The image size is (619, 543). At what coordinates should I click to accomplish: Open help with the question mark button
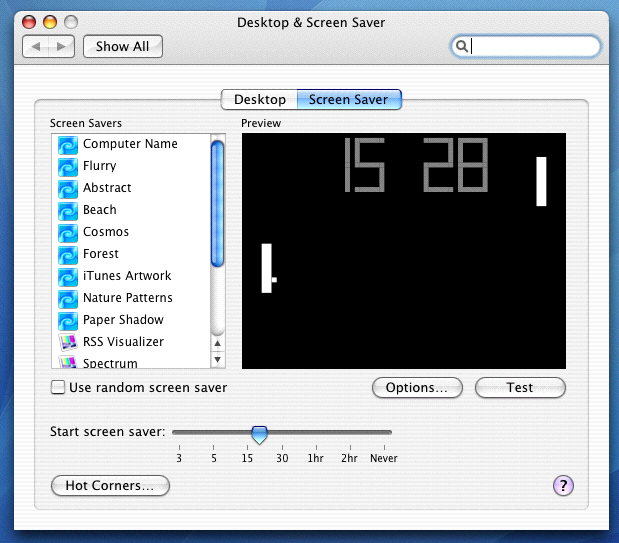(x=563, y=485)
